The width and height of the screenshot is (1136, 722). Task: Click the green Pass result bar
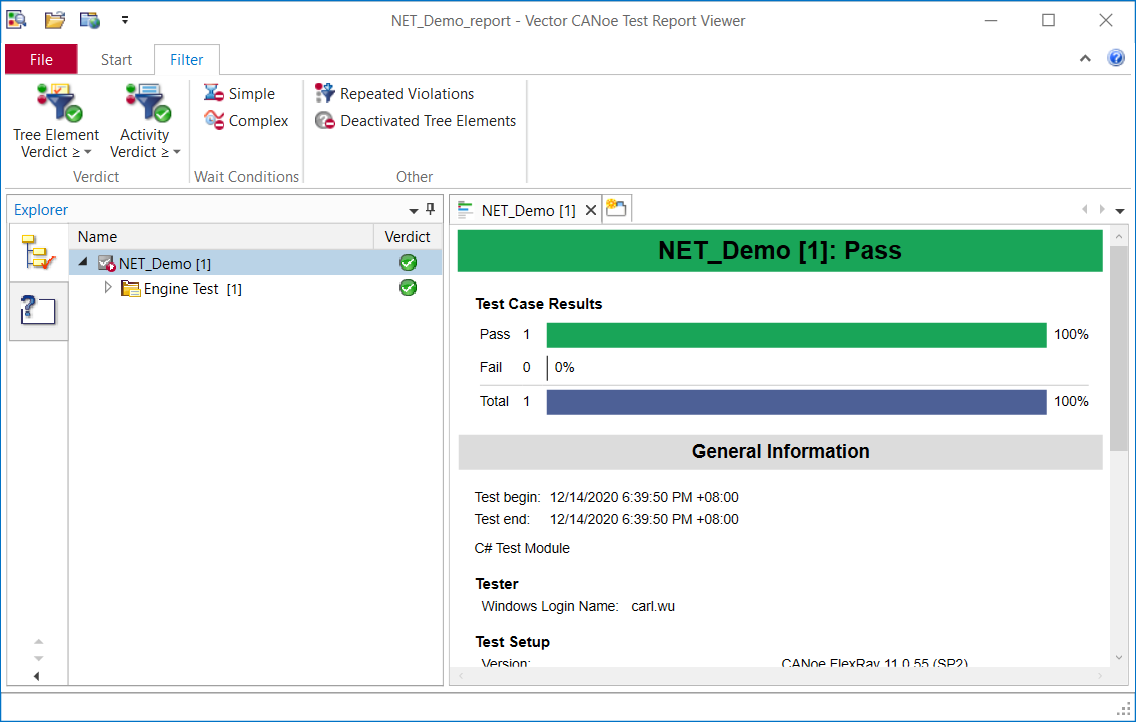click(796, 335)
